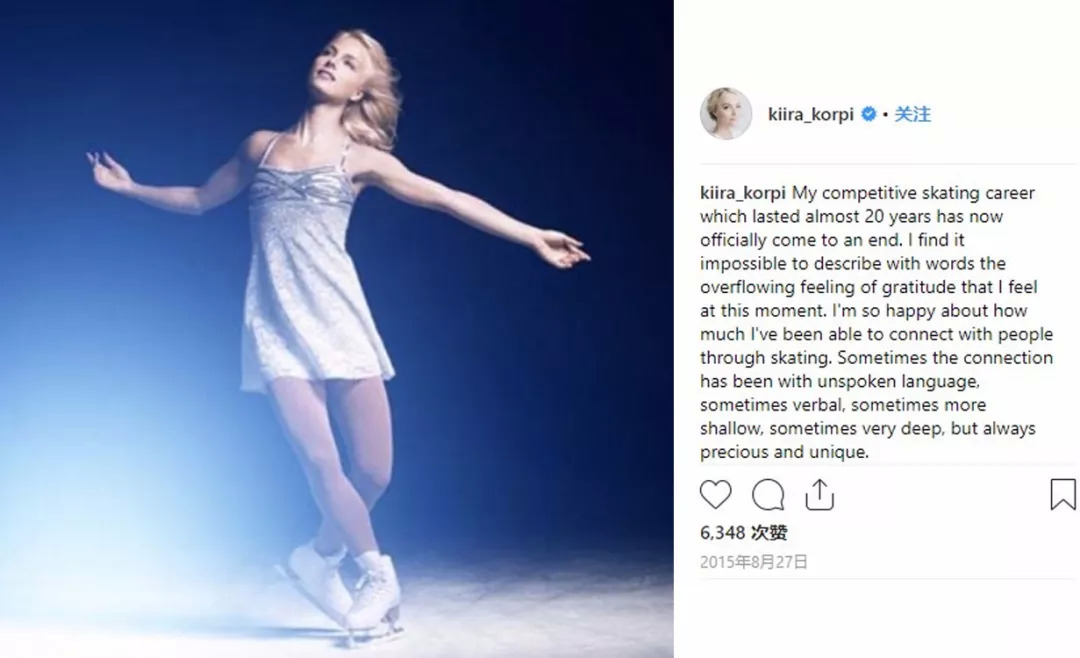This screenshot has height=658, width=1080.
Task: Click the blue verified badge
Action: point(869,114)
